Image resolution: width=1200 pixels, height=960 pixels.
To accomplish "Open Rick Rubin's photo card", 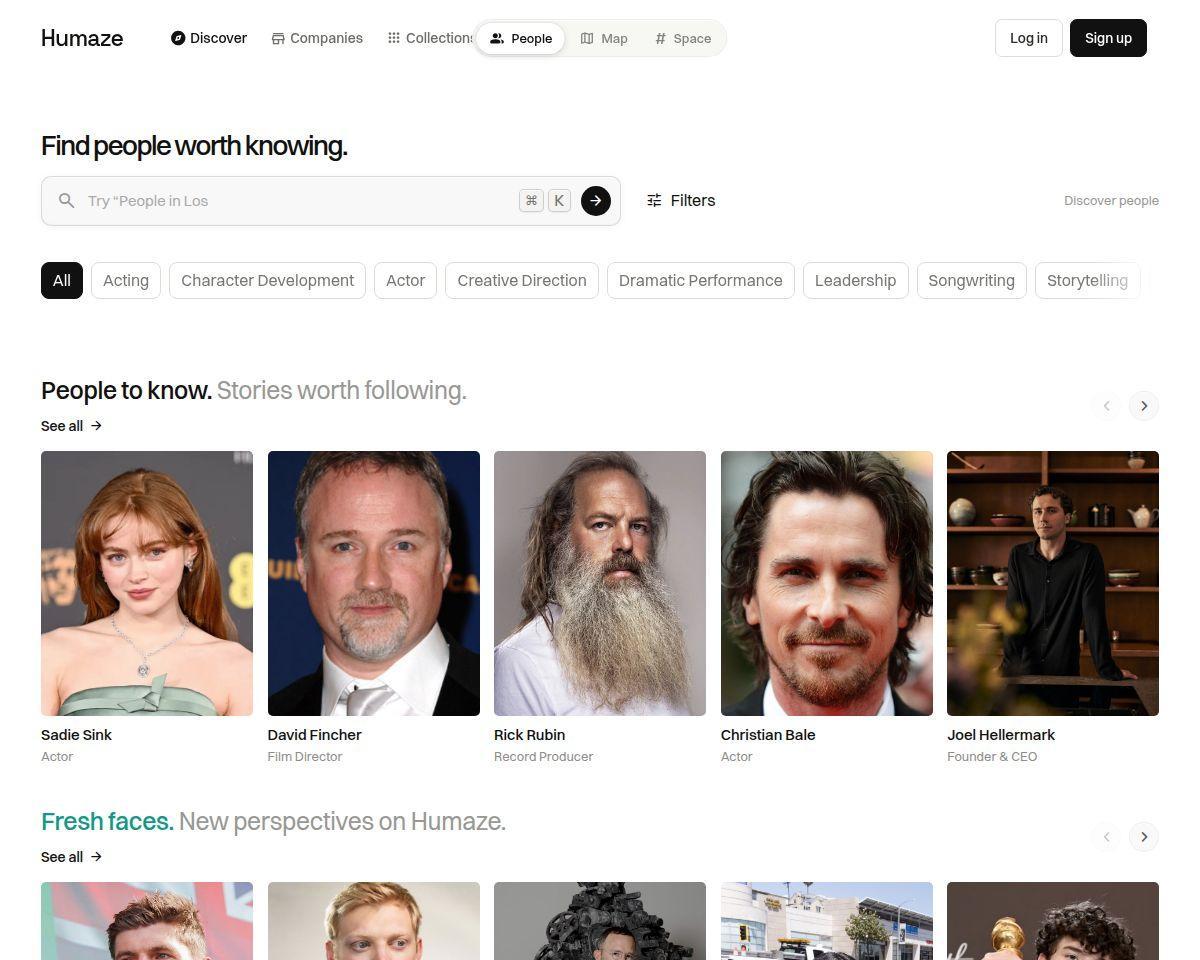I will point(600,583).
